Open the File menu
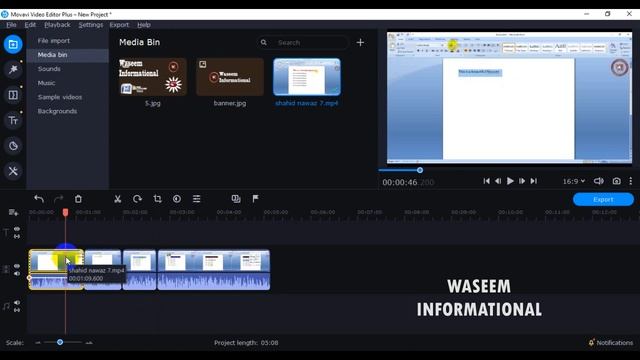 click(x=11, y=25)
